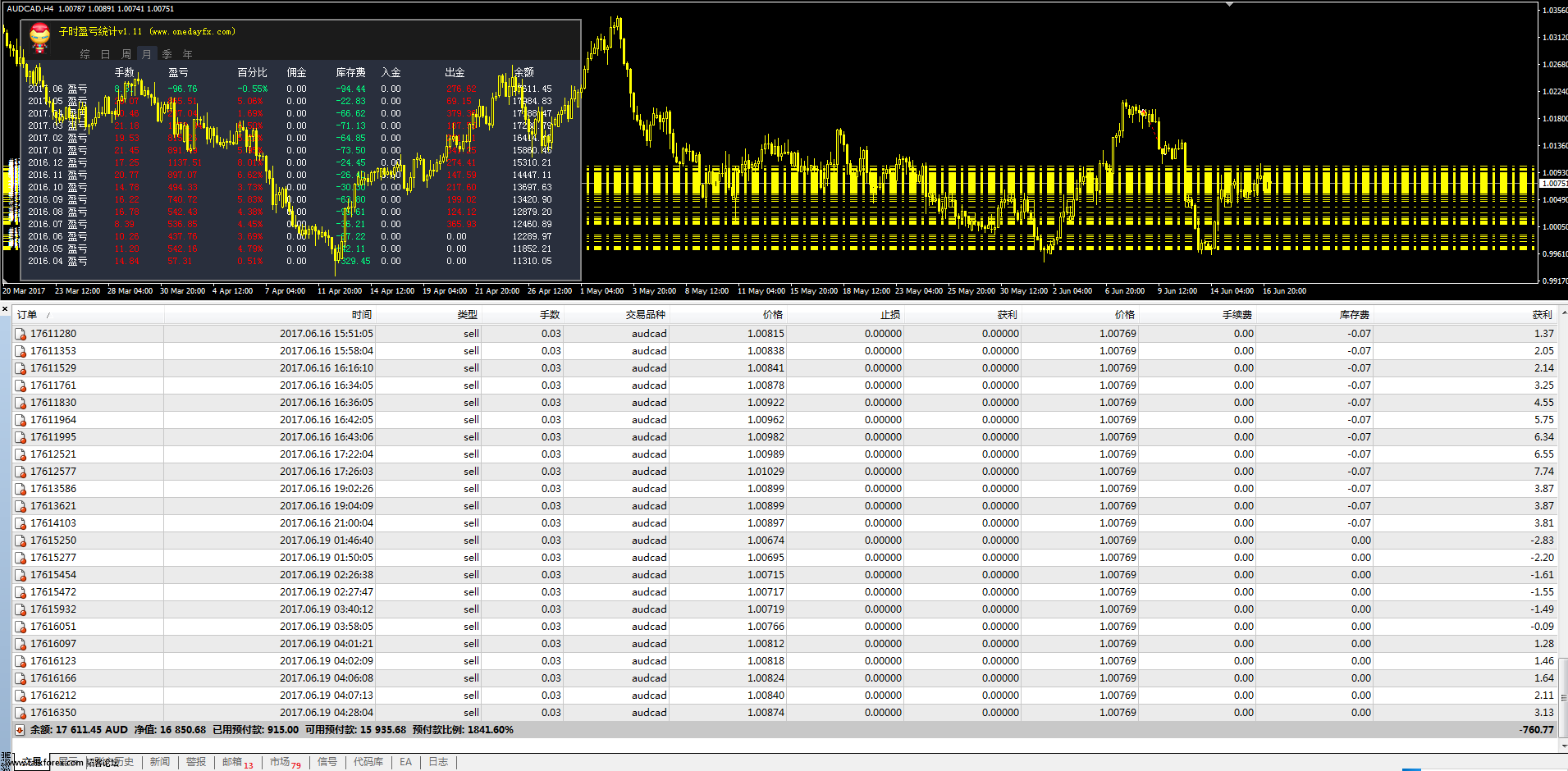Open the 代码库 code base tab
The image size is (1568, 771).
[x=368, y=762]
